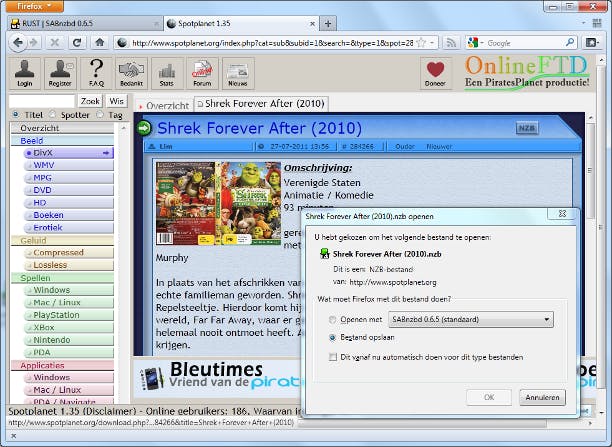Select the DivX category
Viewport: 612px width, 447px height.
tap(69, 153)
